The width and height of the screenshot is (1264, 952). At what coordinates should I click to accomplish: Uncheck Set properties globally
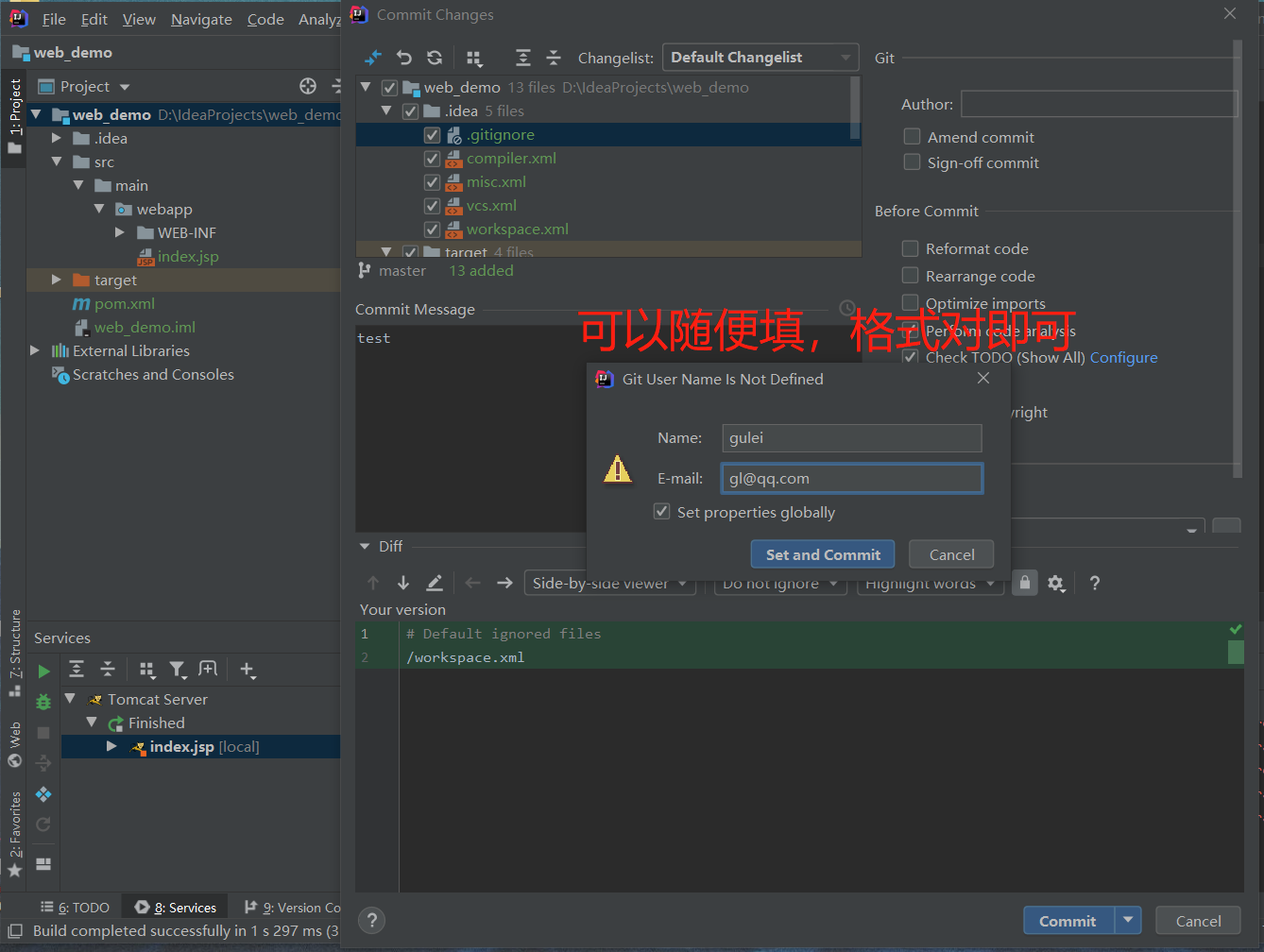[661, 512]
